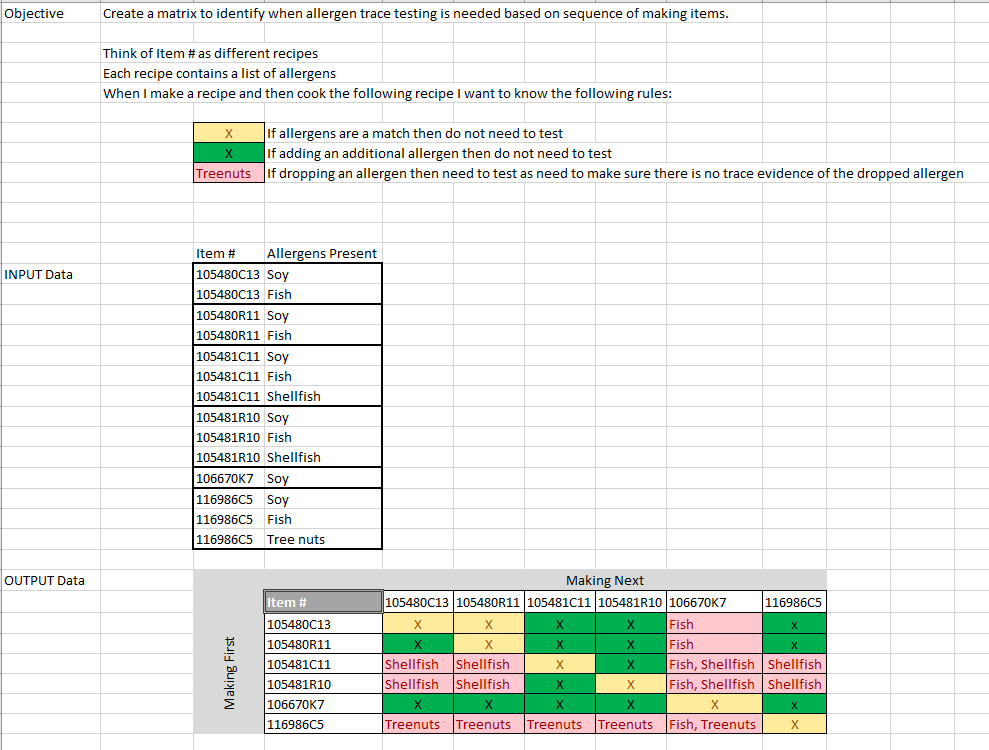Click the "INPUT Data" label

[38, 274]
